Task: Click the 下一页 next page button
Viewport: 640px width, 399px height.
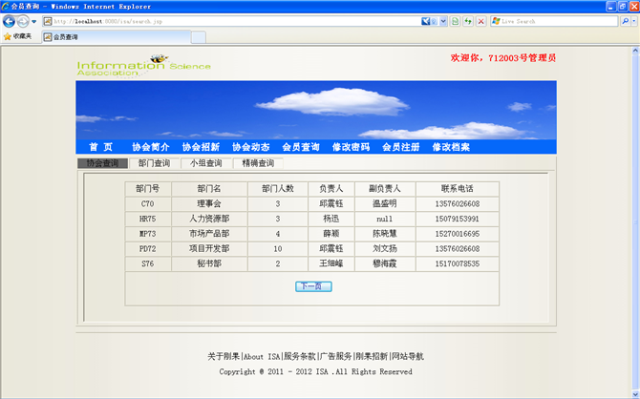Action: click(x=313, y=286)
